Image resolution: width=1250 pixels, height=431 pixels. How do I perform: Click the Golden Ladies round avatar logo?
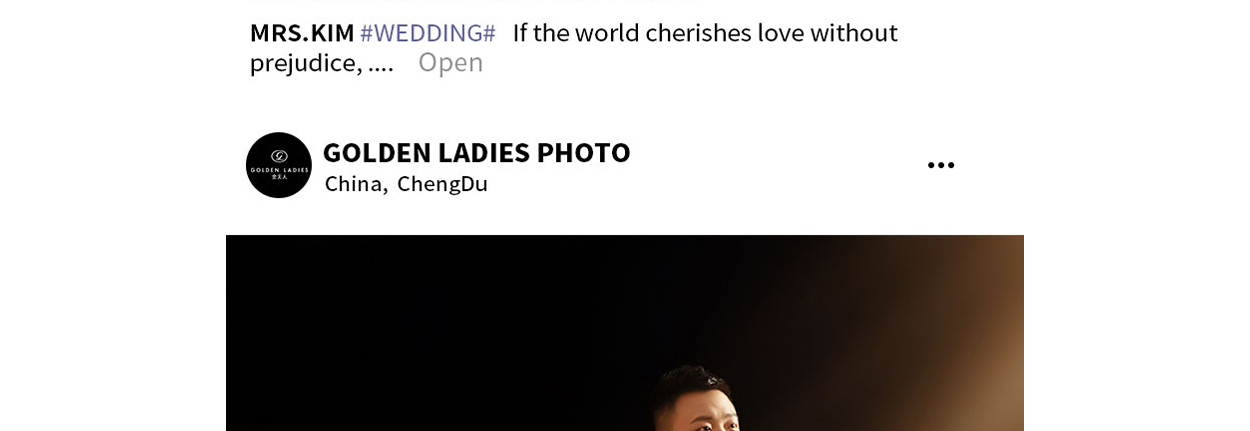pos(279,165)
